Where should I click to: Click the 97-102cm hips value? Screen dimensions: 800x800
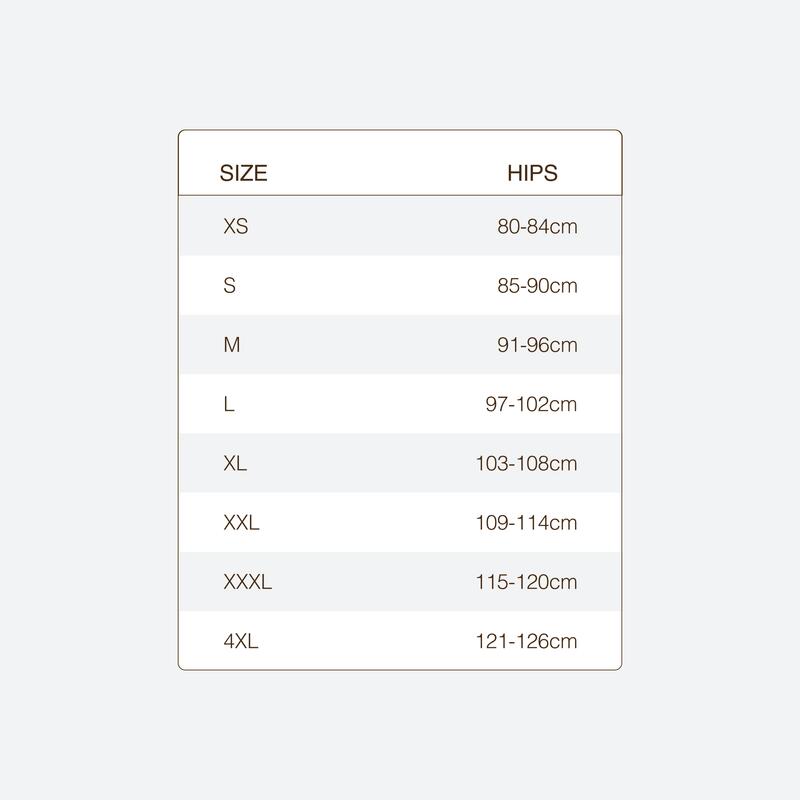coord(531,404)
